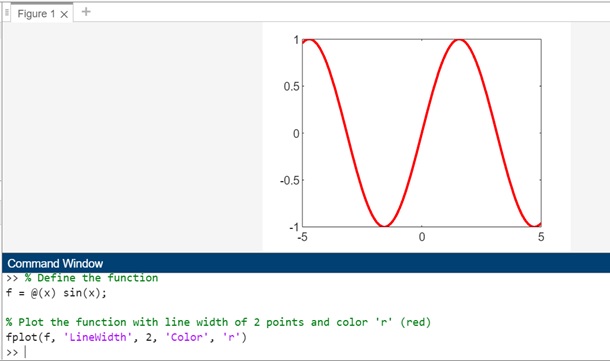Image resolution: width=610 pixels, height=361 pixels.
Task: Click the Command Window title bar
Action: (306, 263)
